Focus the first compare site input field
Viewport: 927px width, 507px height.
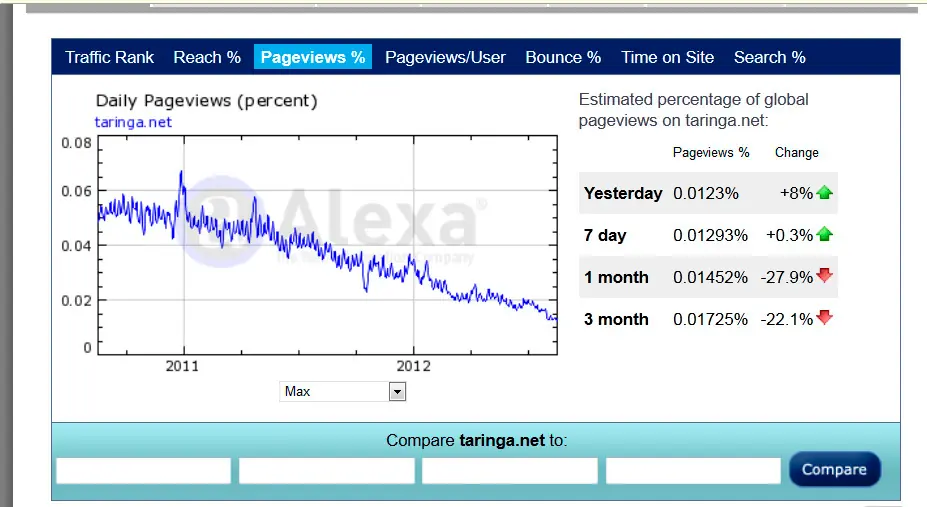144,470
